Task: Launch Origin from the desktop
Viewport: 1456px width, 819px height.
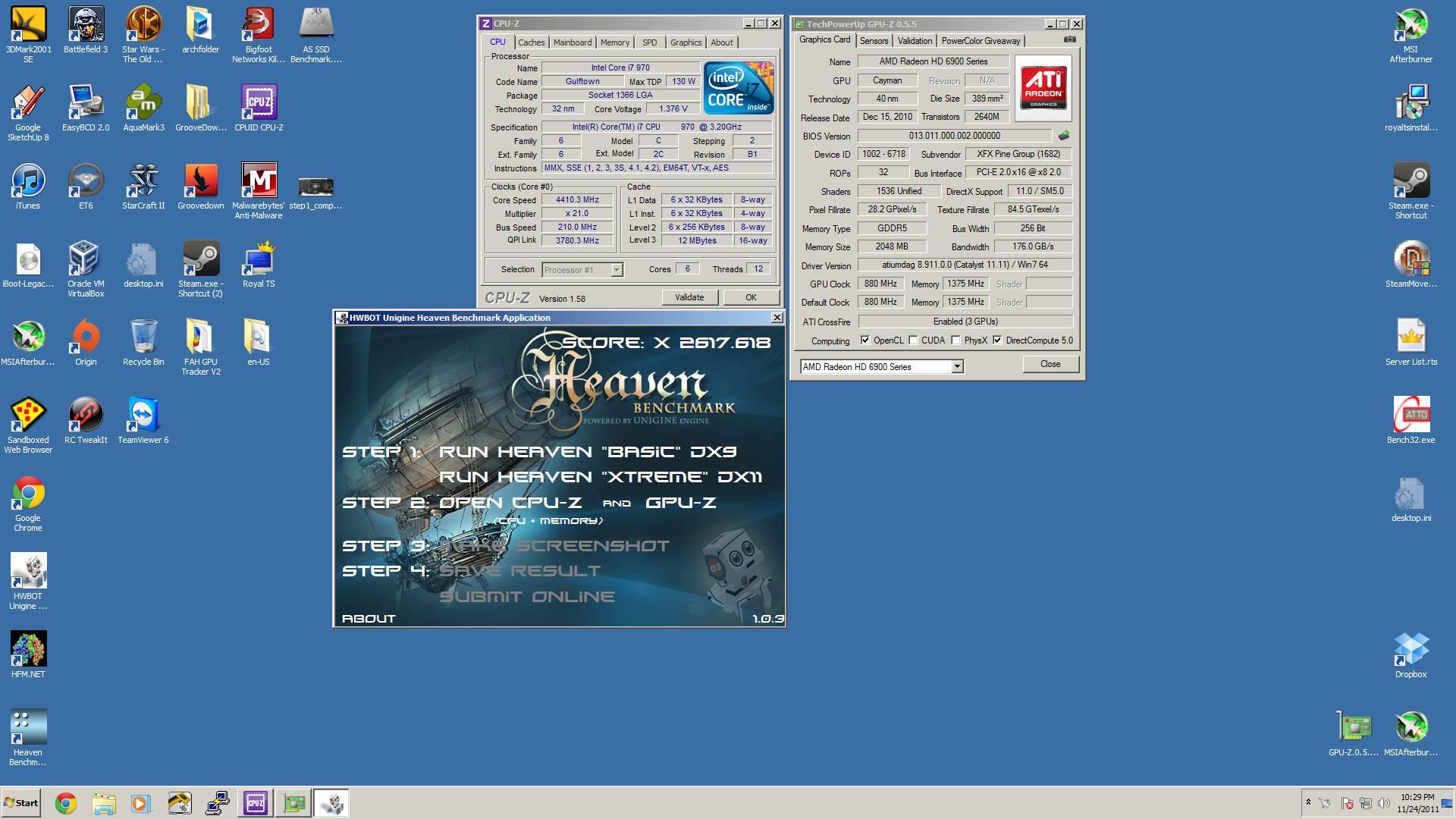Action: point(86,343)
